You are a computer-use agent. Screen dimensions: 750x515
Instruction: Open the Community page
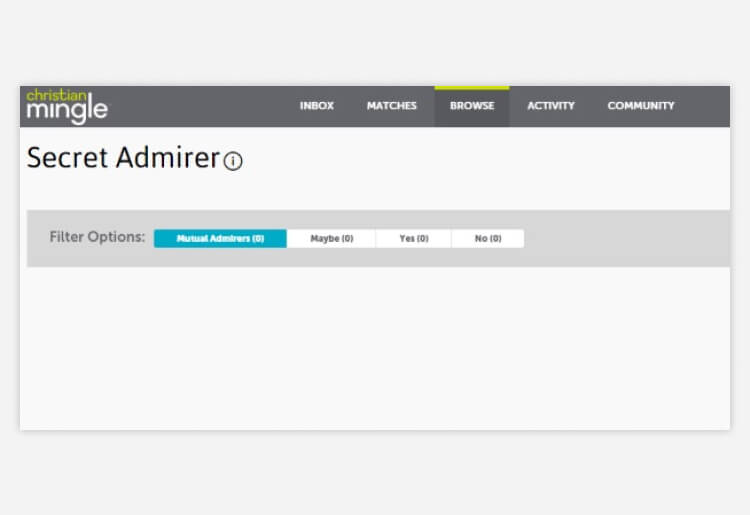(640, 106)
